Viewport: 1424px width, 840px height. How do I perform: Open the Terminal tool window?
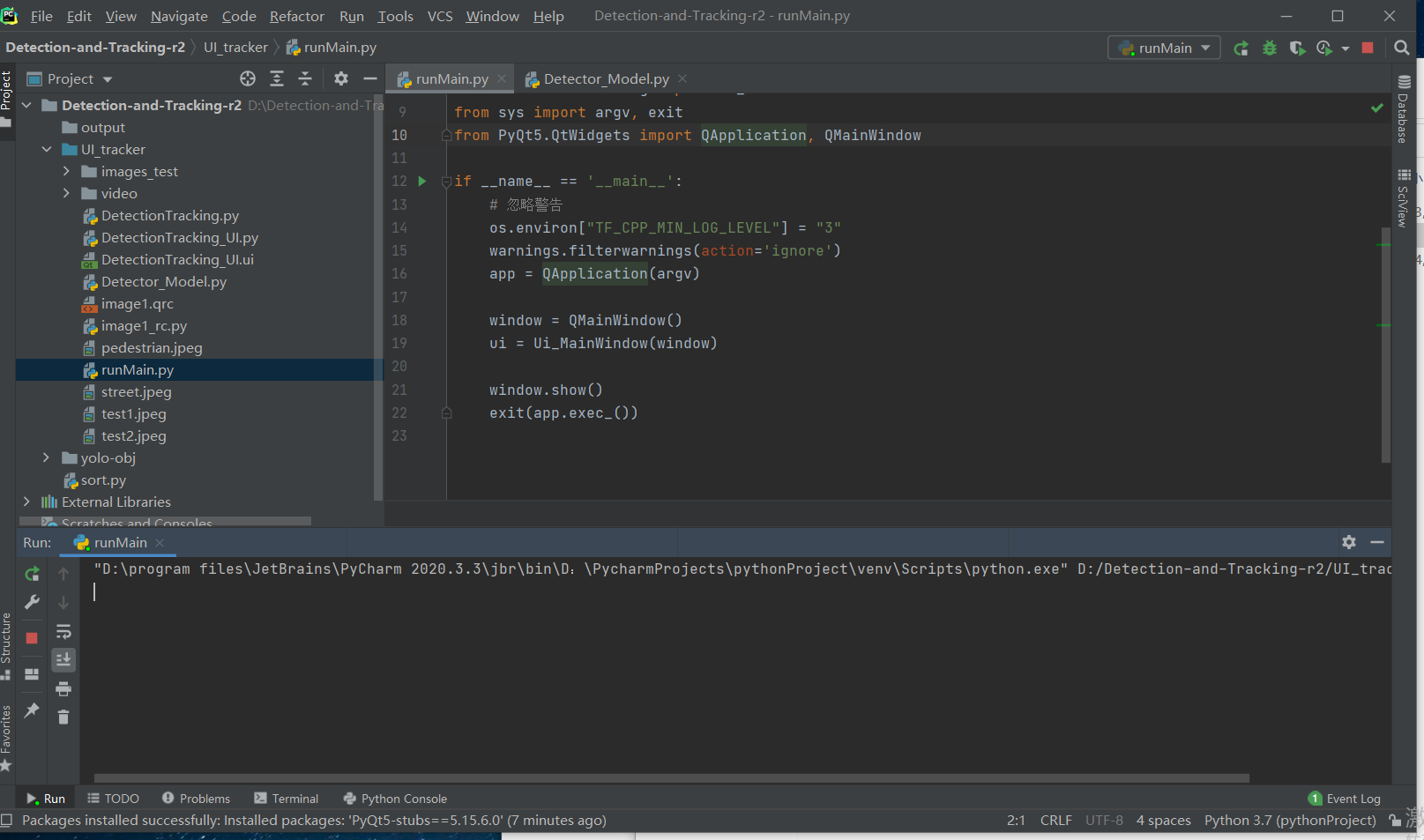[287, 799]
